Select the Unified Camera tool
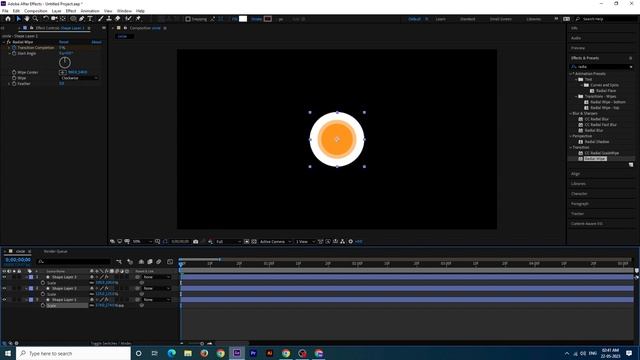The height and width of the screenshot is (360, 640). pos(54,19)
